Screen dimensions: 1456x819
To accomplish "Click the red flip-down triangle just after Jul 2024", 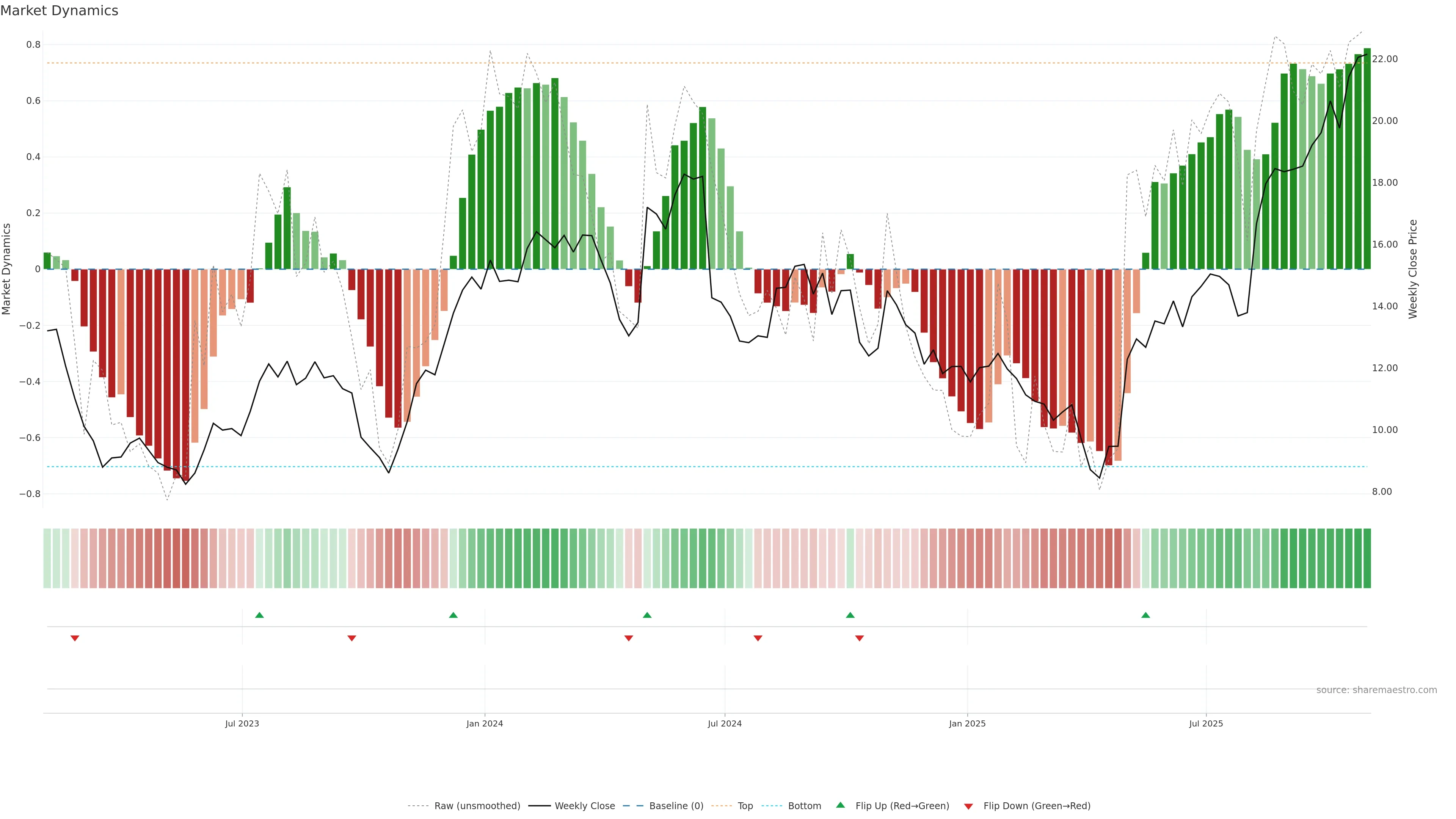I will pos(758,638).
